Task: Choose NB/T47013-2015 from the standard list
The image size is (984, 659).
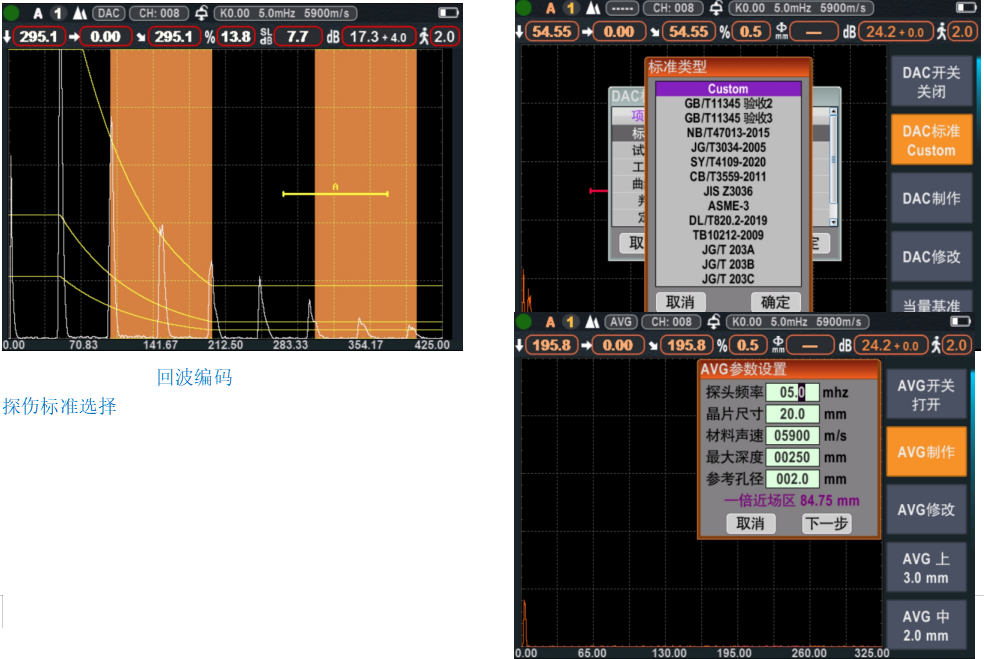Action: 727,133
